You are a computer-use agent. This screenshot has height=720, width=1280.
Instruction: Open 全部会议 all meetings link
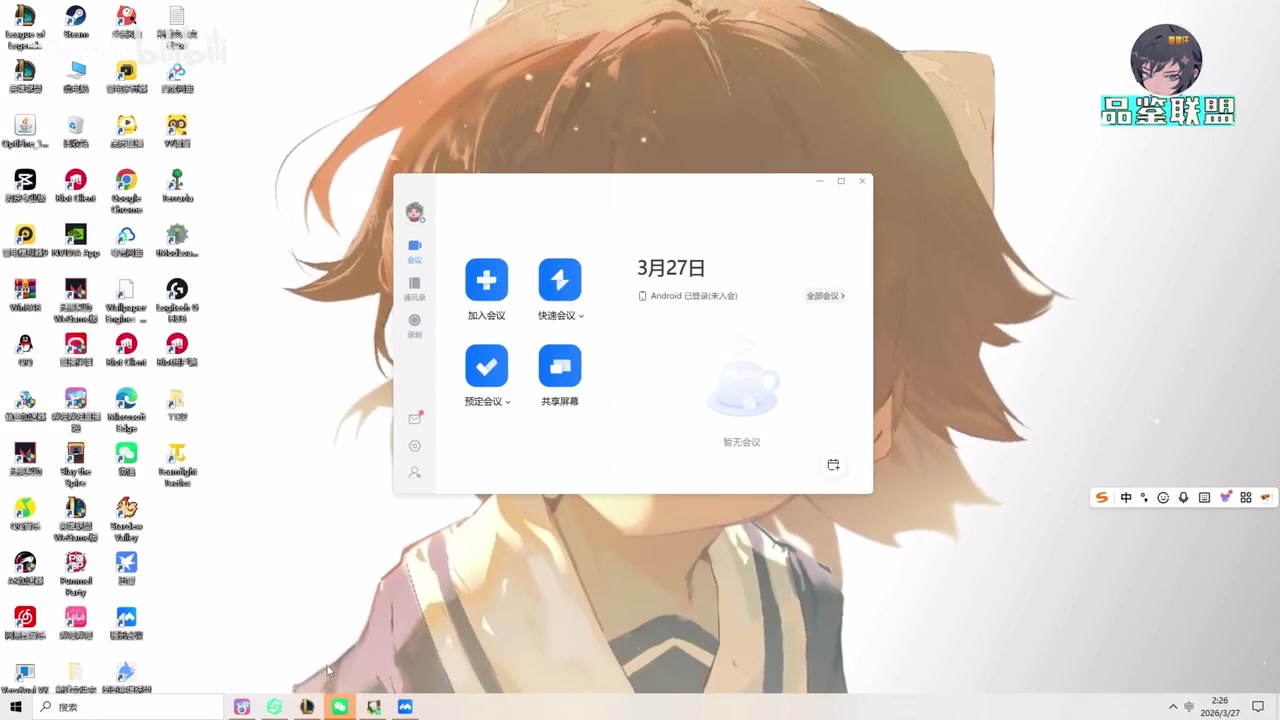[825, 296]
